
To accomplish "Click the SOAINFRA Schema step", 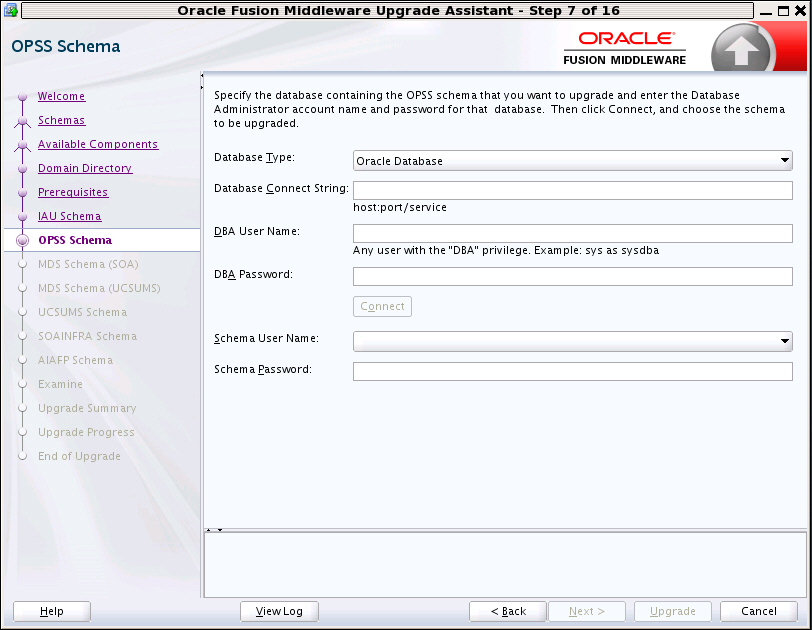I will pyautogui.click(x=88, y=336).
